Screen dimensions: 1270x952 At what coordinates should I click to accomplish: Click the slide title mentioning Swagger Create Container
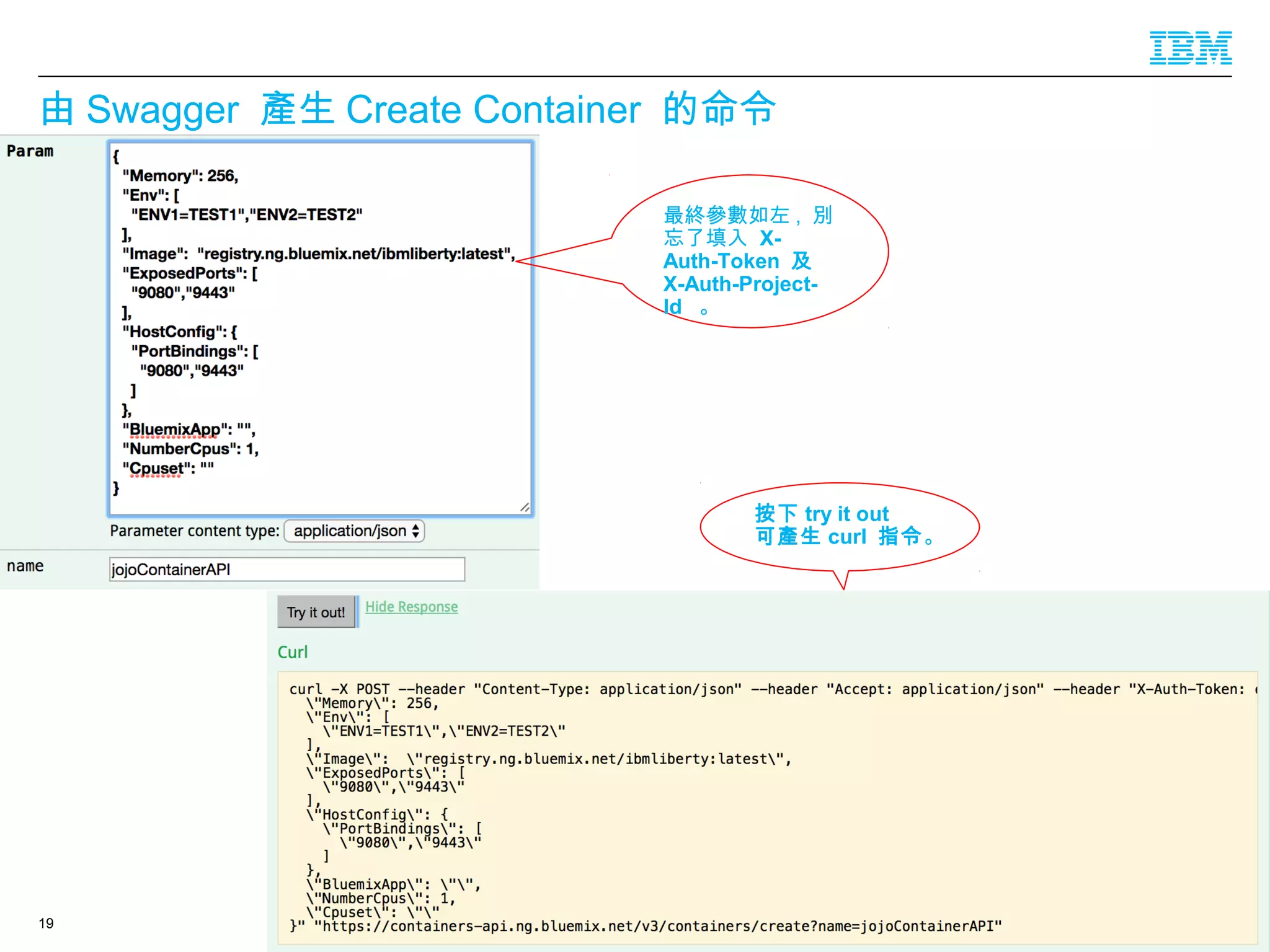tap(408, 110)
